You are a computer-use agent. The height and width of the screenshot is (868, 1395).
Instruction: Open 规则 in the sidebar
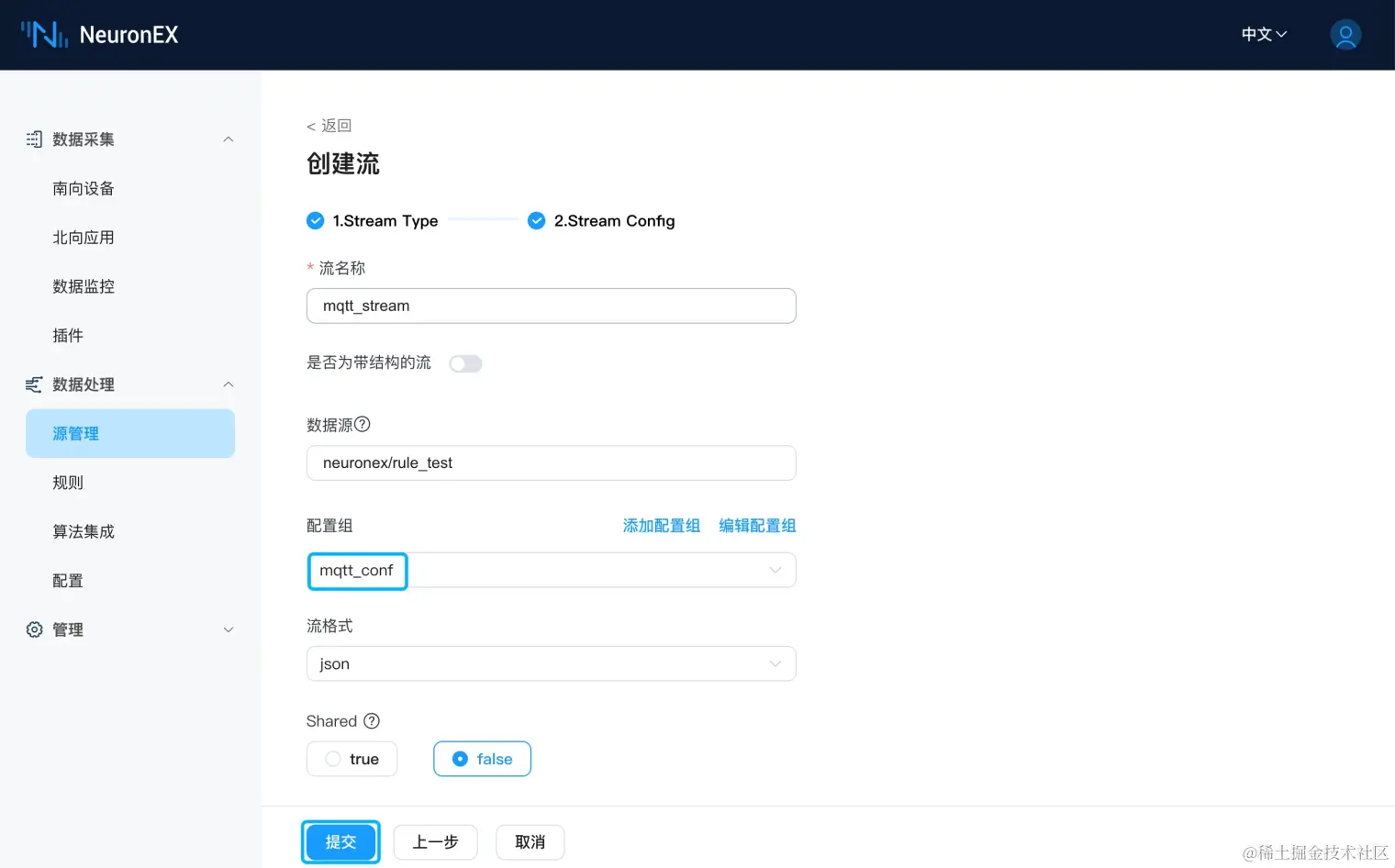(68, 483)
